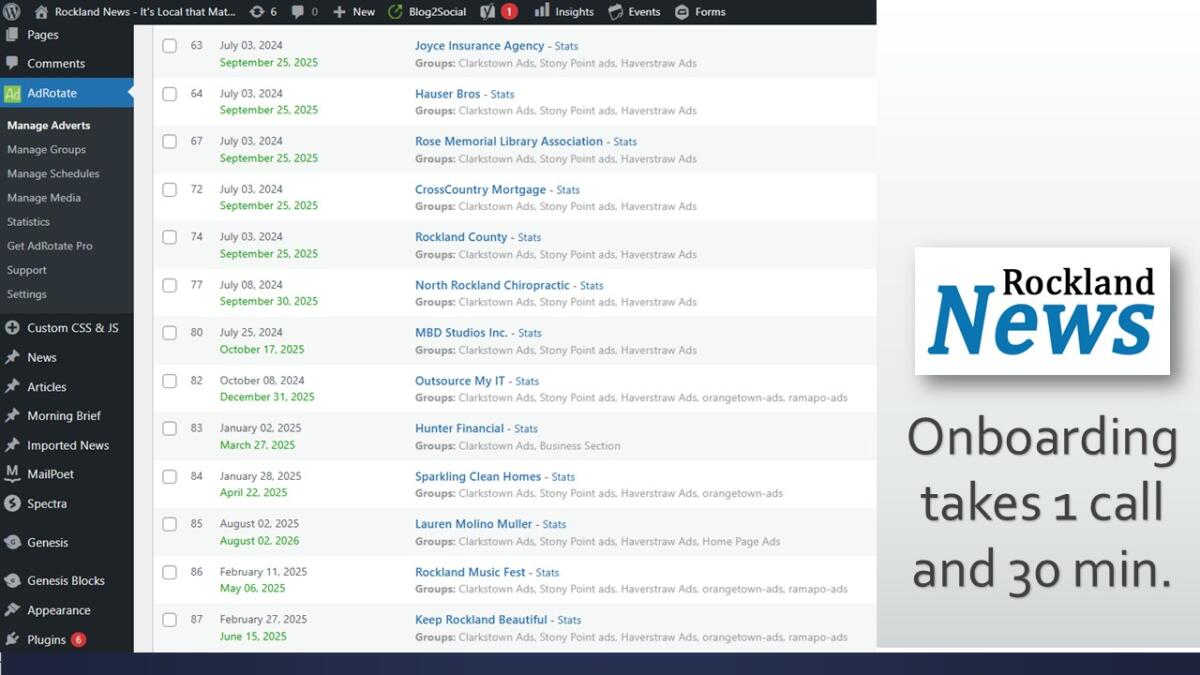Tick the MBD Studios Inc. checkbox
Viewport: 1200px width, 675px height.
(170, 333)
